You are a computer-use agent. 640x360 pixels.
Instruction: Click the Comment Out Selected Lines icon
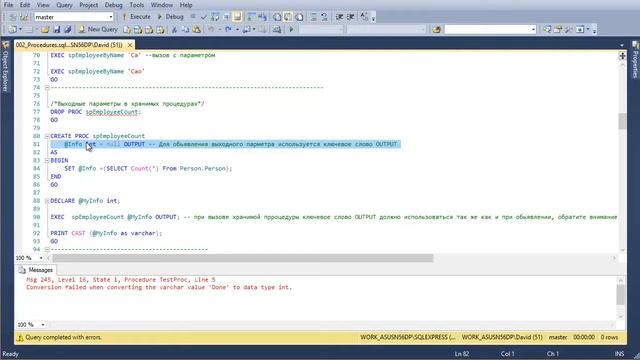[x=313, y=17]
